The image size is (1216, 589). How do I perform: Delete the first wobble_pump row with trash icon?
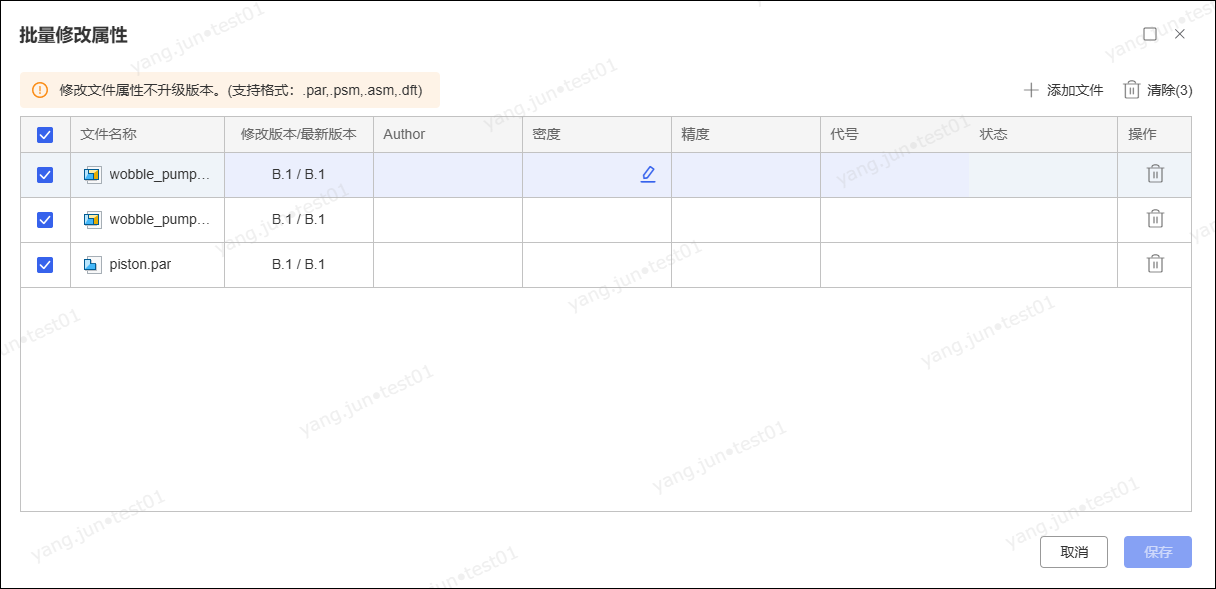point(1155,174)
